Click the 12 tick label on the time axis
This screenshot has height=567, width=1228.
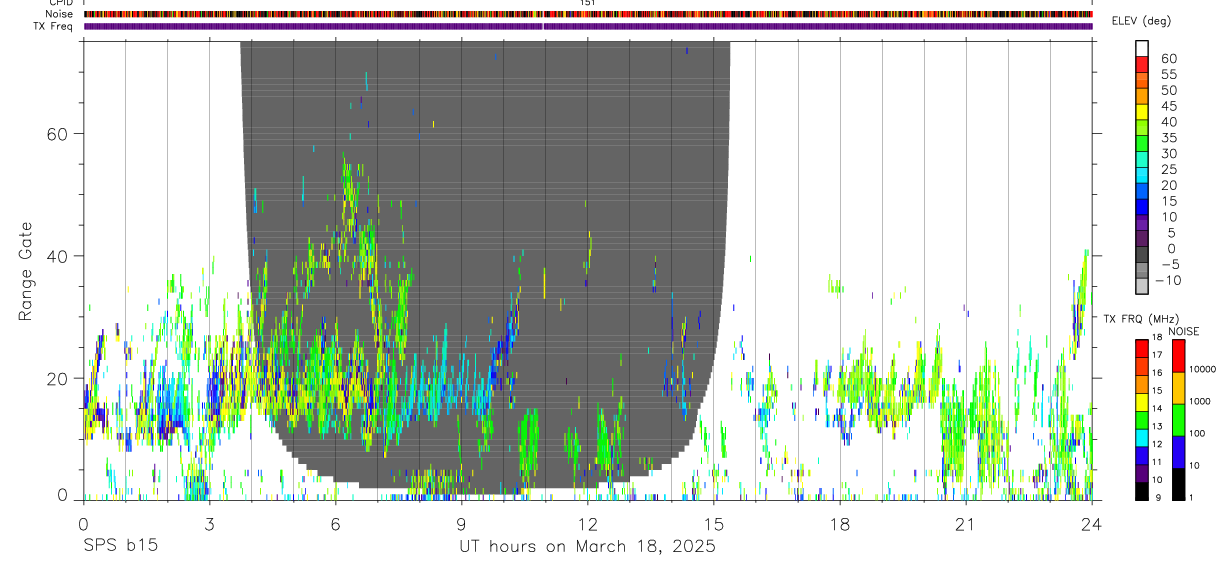[x=588, y=524]
